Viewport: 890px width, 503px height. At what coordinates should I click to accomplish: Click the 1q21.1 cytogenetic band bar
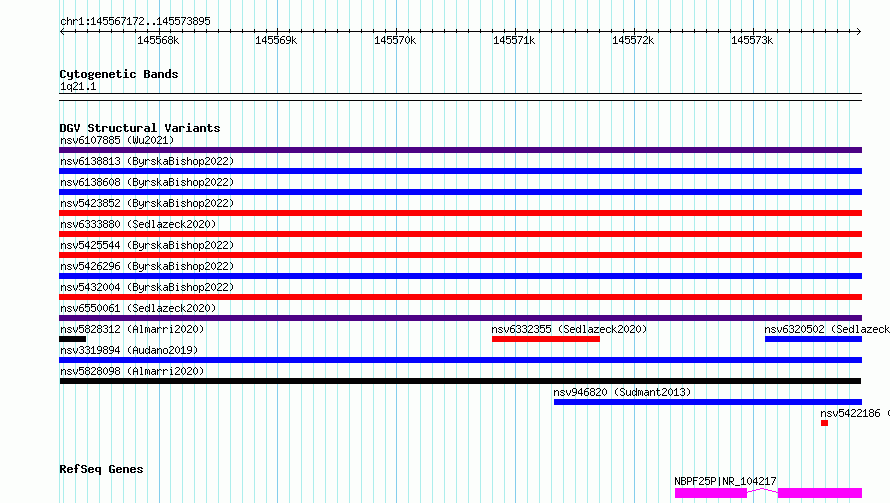pos(460,97)
